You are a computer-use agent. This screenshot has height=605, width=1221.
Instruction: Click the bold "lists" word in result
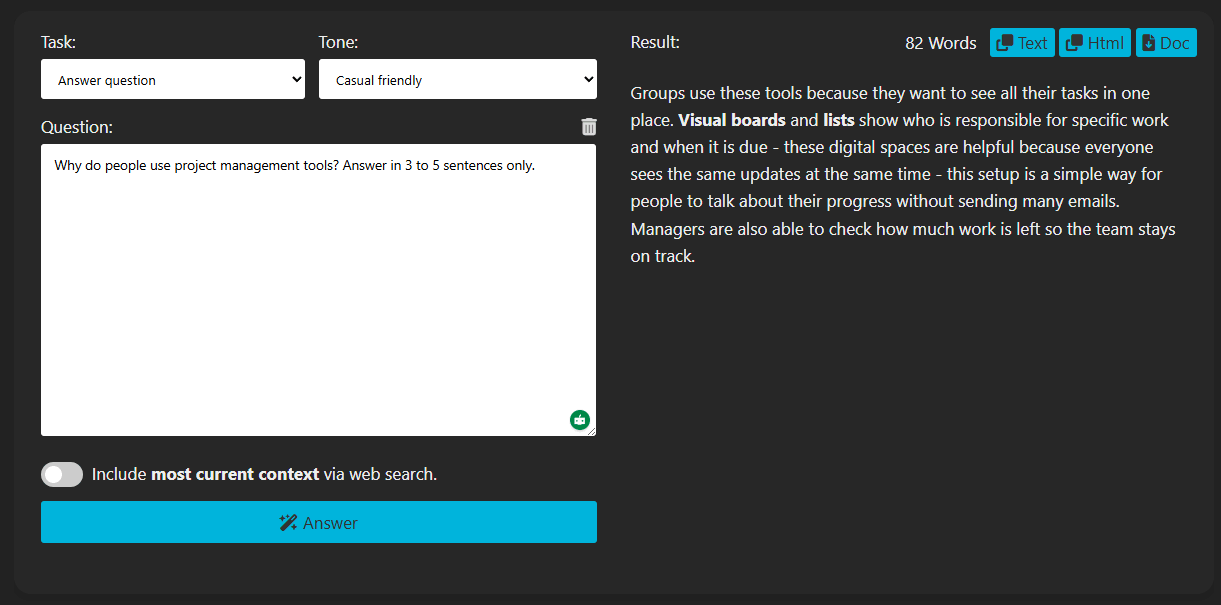click(x=838, y=120)
